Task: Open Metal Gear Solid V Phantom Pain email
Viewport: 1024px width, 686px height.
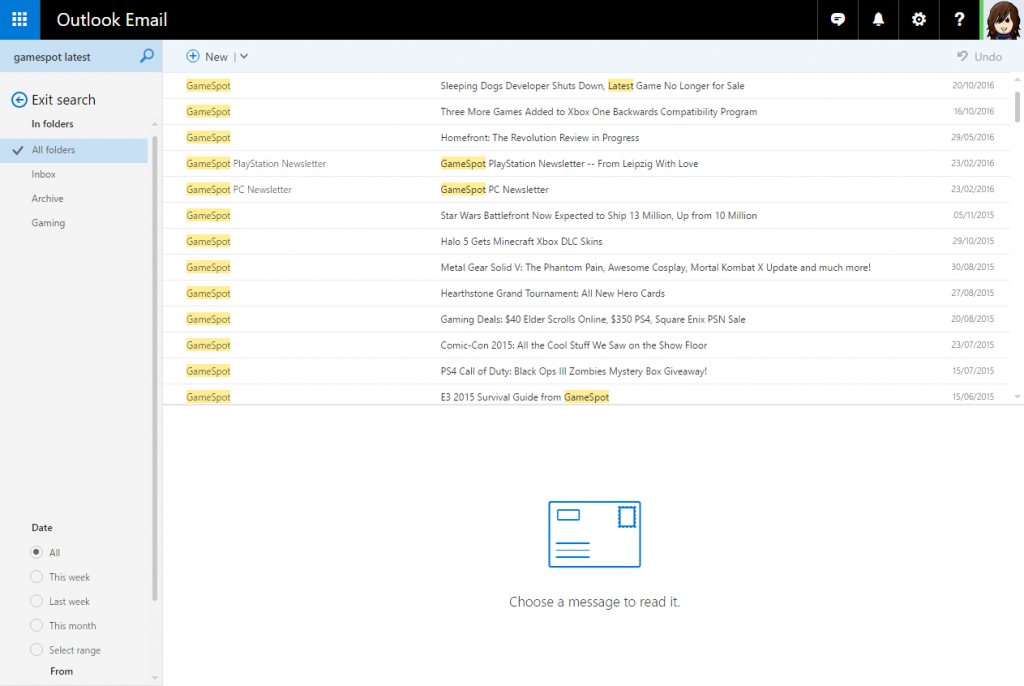Action: tap(656, 267)
